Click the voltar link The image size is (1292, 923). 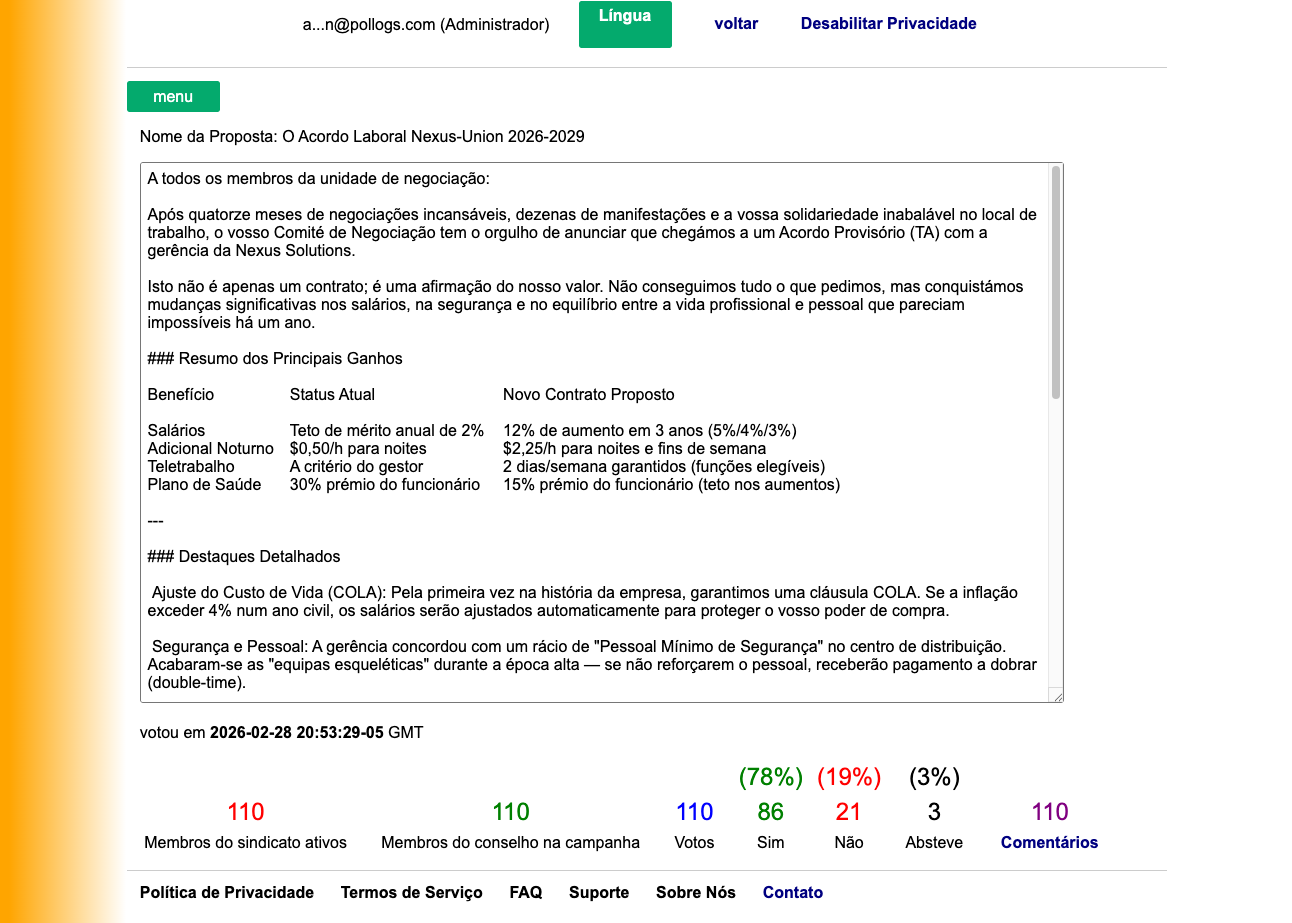point(736,23)
